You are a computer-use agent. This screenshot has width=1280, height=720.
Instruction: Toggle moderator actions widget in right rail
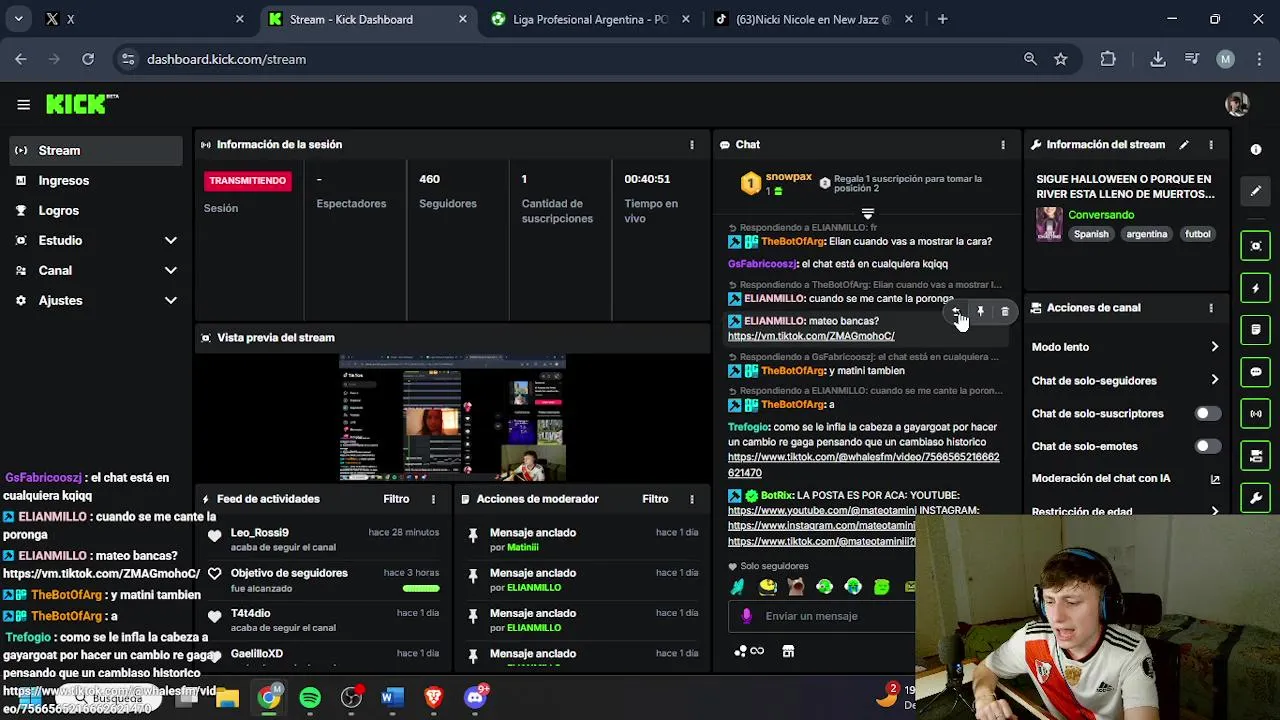click(1256, 330)
